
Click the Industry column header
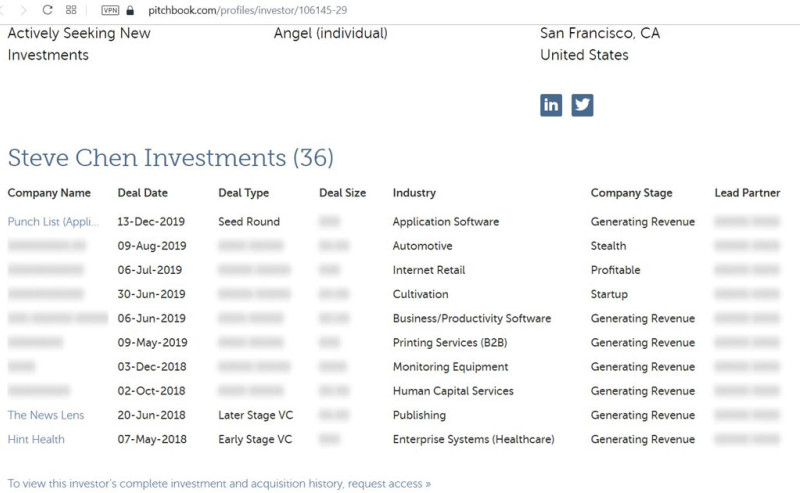click(x=414, y=193)
